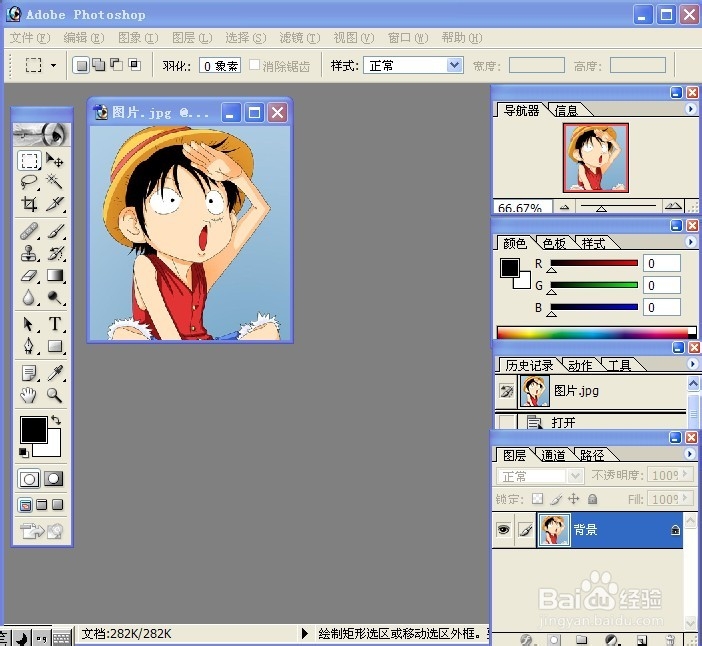Open marquee tool preset picker arrow
This screenshot has height=646, width=702.
(53, 65)
